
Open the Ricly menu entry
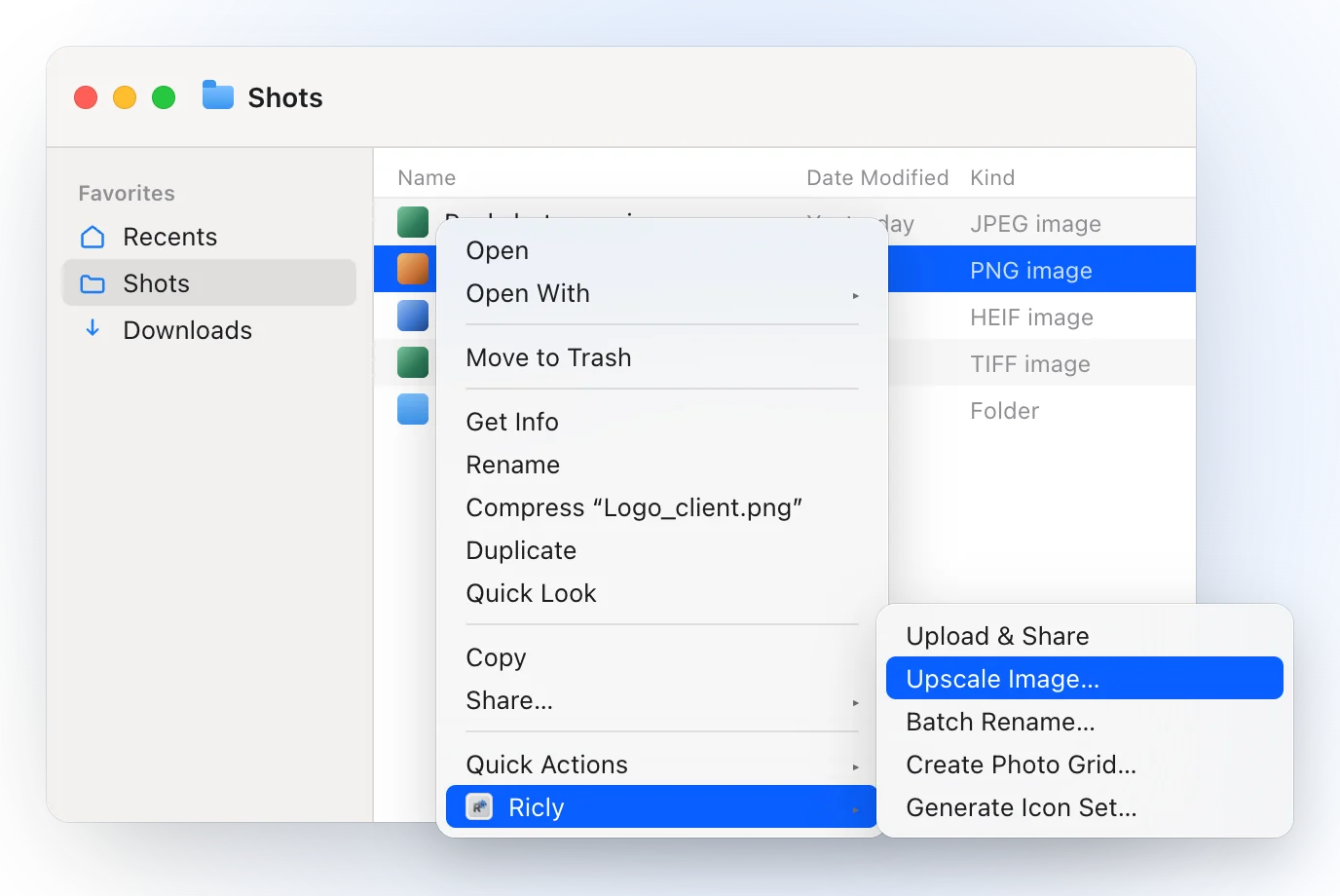pyautogui.click(x=662, y=807)
